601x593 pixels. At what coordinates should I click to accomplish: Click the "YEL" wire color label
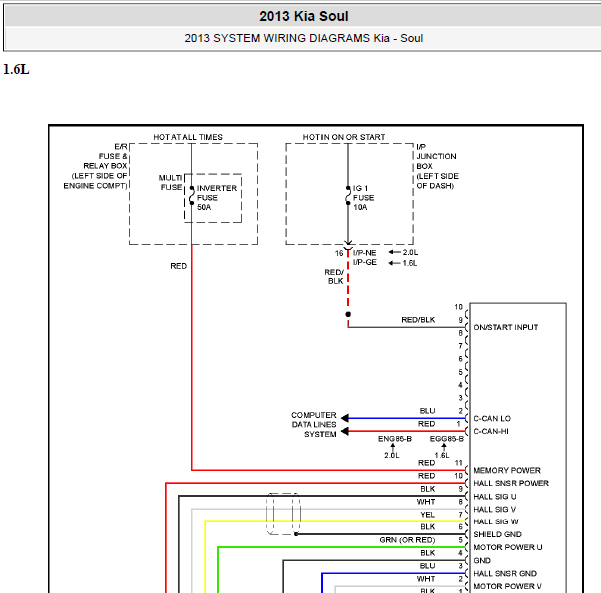click(427, 515)
